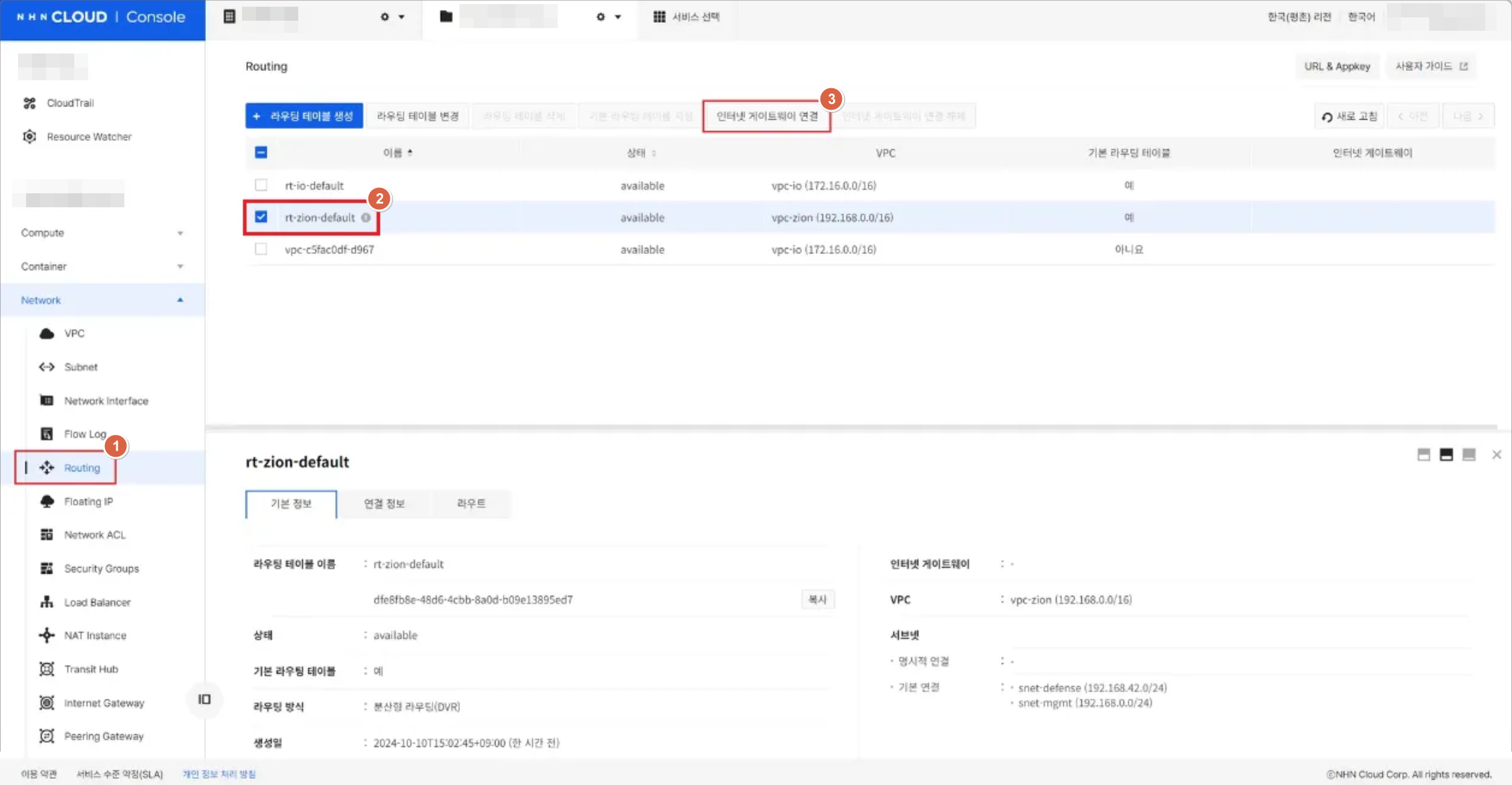Switch to the 연결 정보 tab
This screenshot has width=1512, height=785.
[384, 503]
